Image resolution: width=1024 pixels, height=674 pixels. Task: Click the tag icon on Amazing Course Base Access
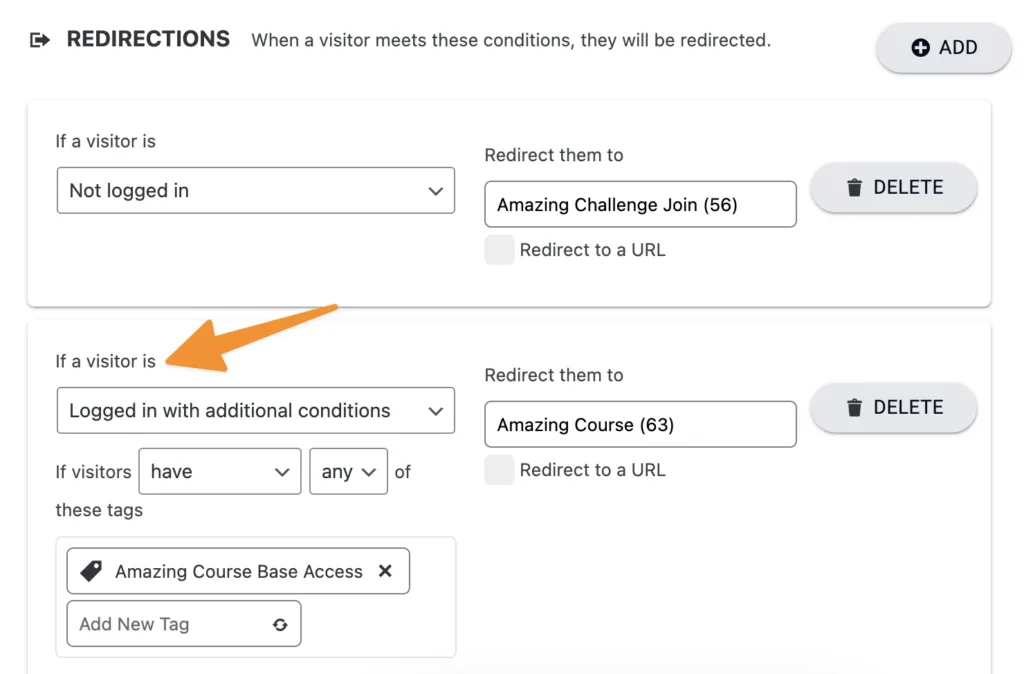tap(91, 571)
